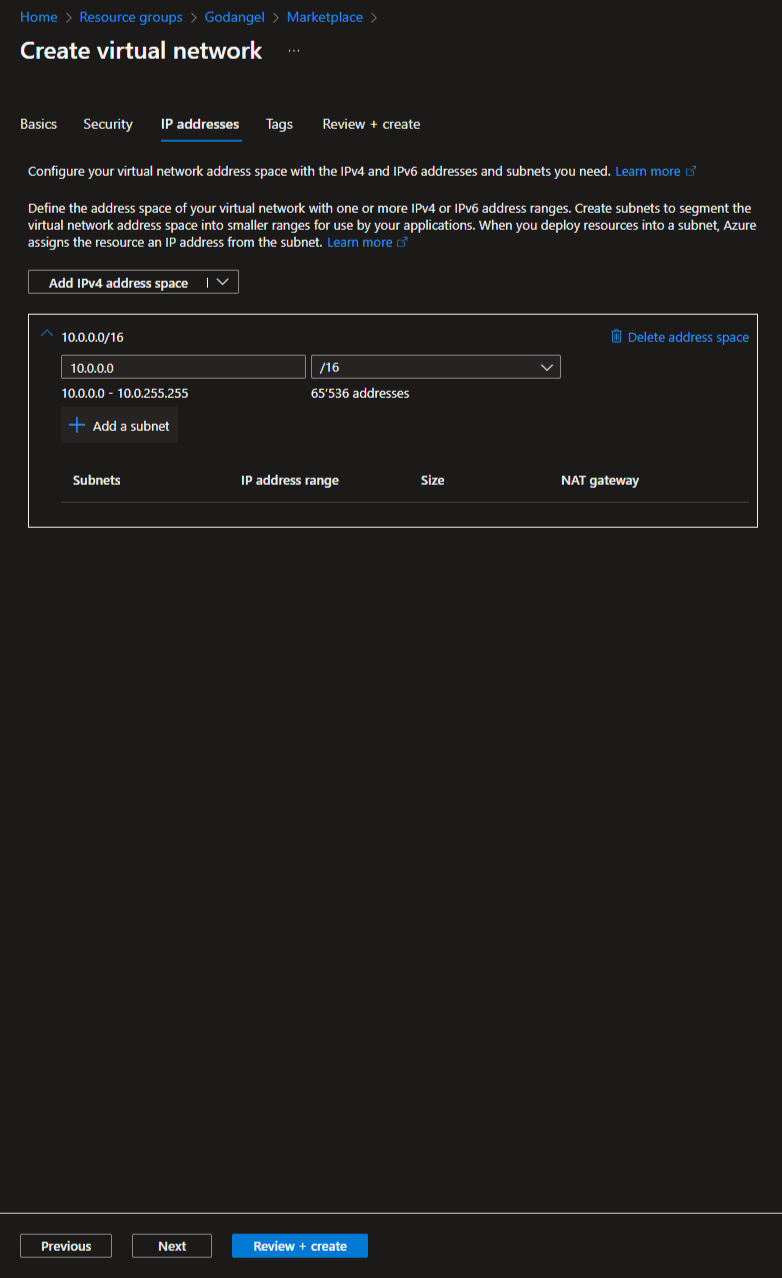The height and width of the screenshot is (1278, 782).
Task: Collapse the 10.0.0.0/16 address space section
Action: click(x=47, y=334)
